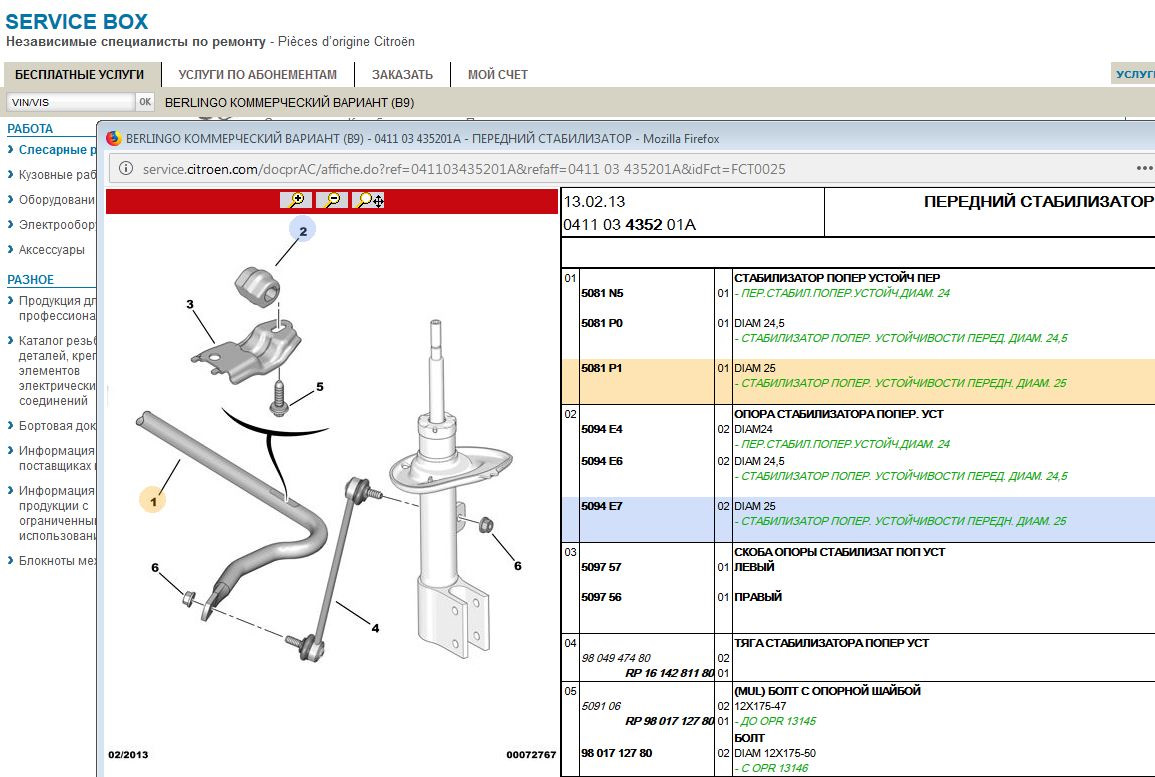Click the VIN/VIS input field
This screenshot has width=1155, height=777.
coord(71,102)
